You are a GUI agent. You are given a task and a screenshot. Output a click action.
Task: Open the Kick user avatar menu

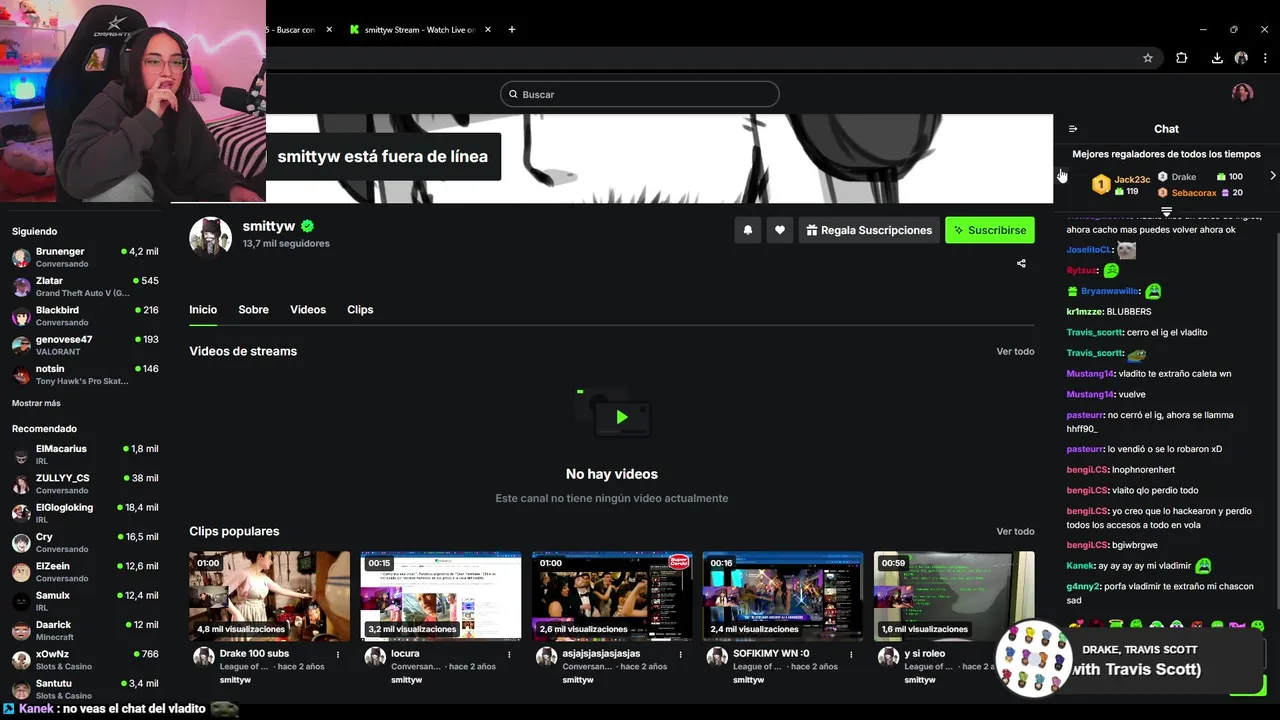pyautogui.click(x=1242, y=93)
